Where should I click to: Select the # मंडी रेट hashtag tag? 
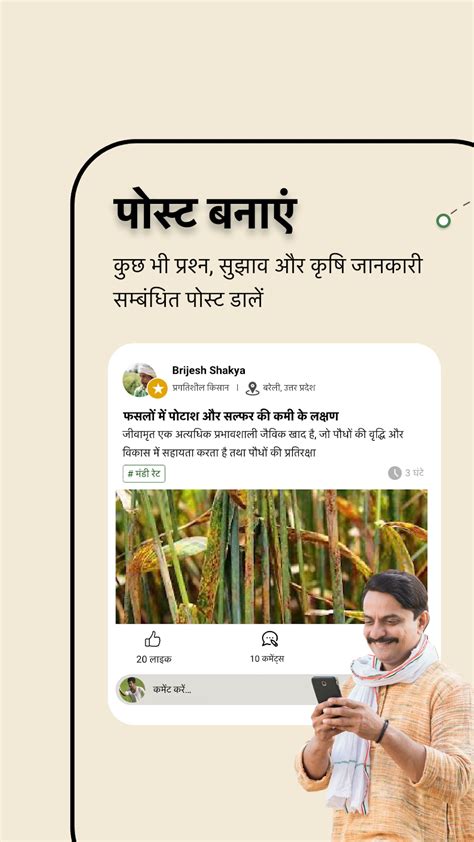(144, 474)
